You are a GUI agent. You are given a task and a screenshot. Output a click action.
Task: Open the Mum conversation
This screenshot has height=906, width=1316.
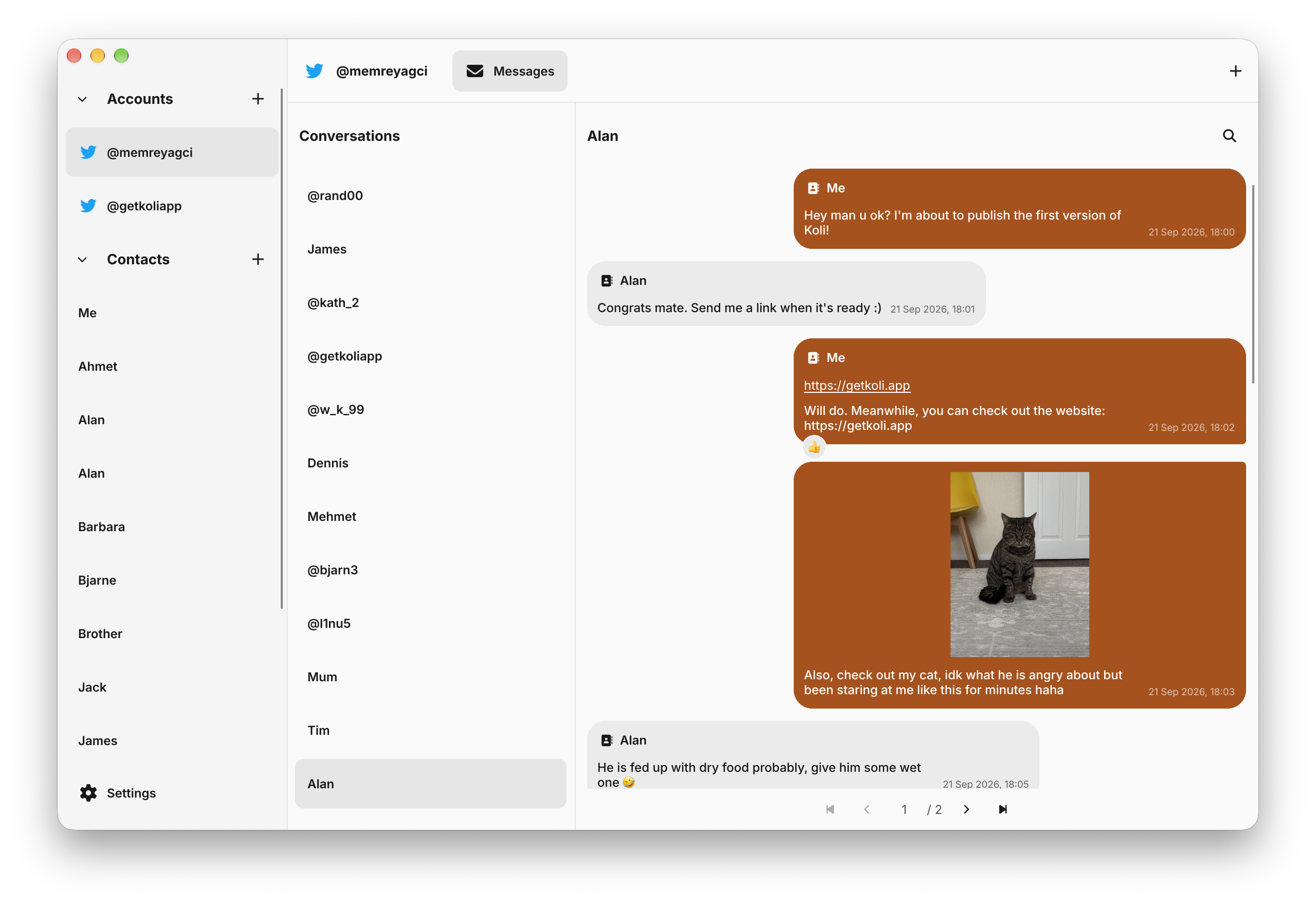point(431,677)
